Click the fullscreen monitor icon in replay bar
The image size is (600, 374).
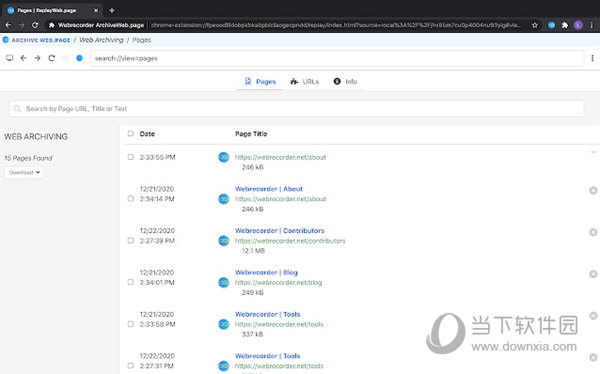point(10,58)
